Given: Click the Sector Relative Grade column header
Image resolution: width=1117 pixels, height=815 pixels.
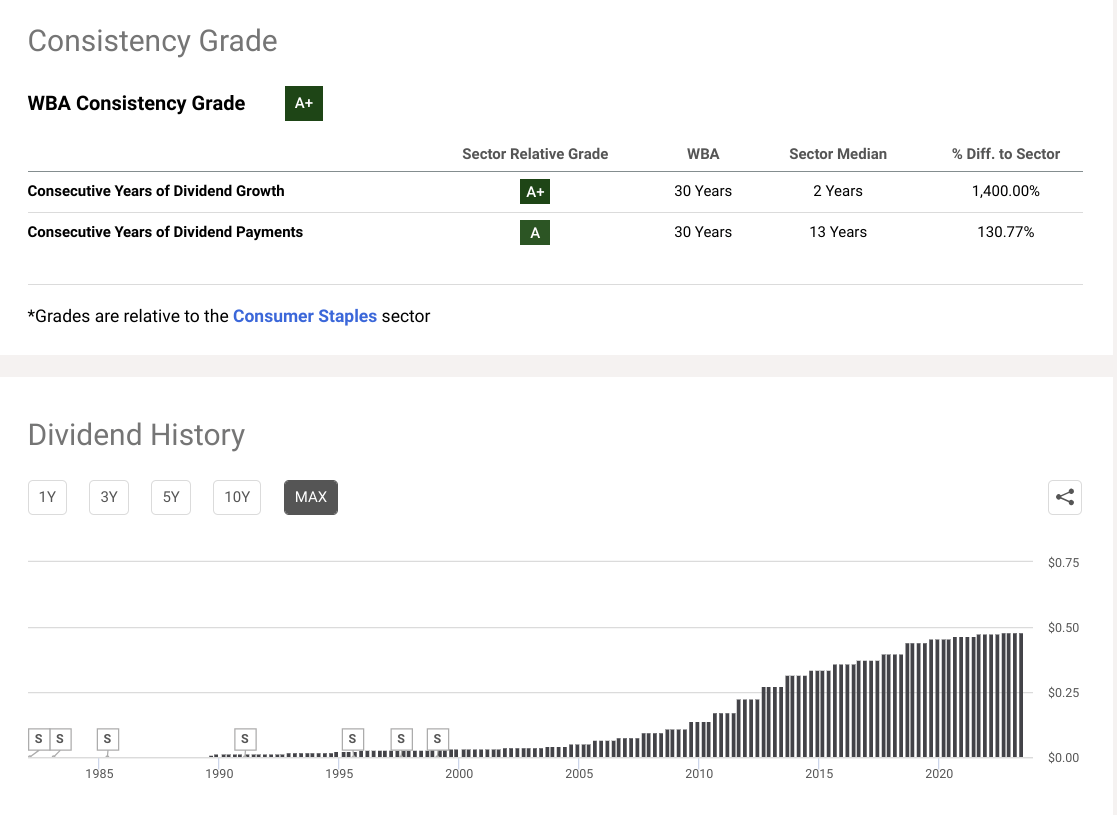Looking at the screenshot, I should point(535,154).
